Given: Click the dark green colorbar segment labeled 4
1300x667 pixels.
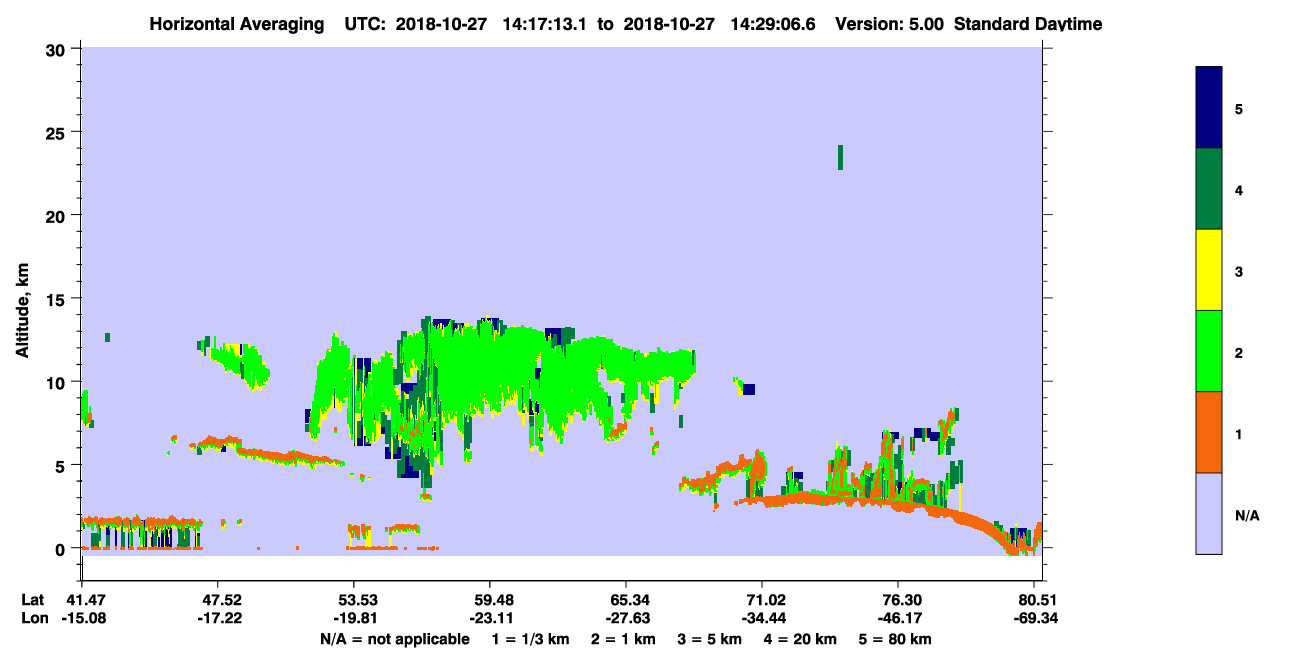Looking at the screenshot, I should [1209, 189].
